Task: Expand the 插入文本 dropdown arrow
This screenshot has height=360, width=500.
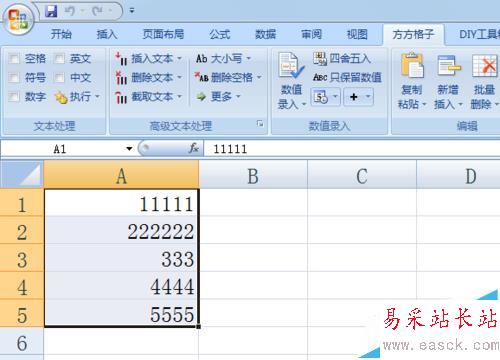Action: 179,59
